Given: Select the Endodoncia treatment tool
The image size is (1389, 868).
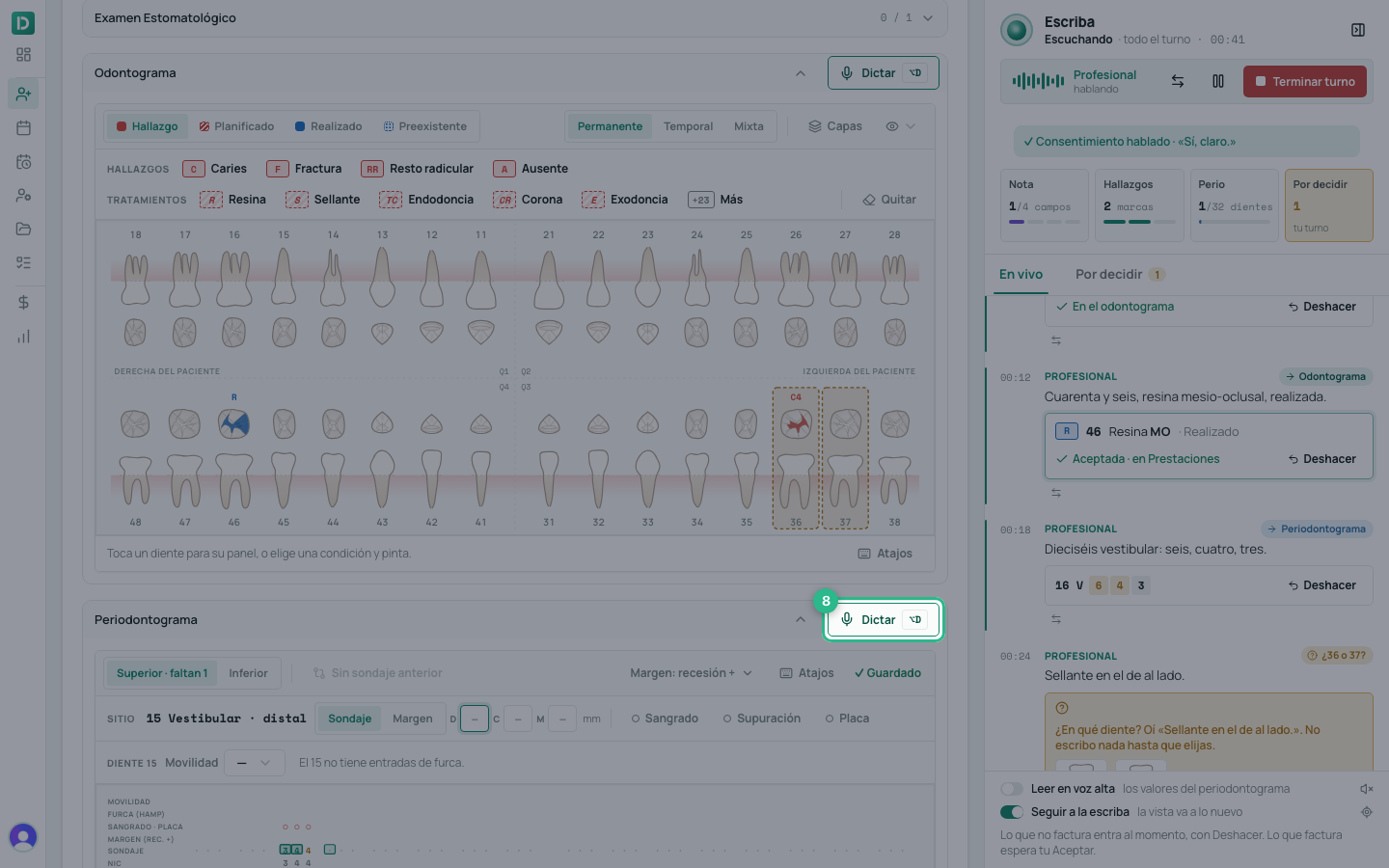Looking at the screenshot, I should (426, 200).
